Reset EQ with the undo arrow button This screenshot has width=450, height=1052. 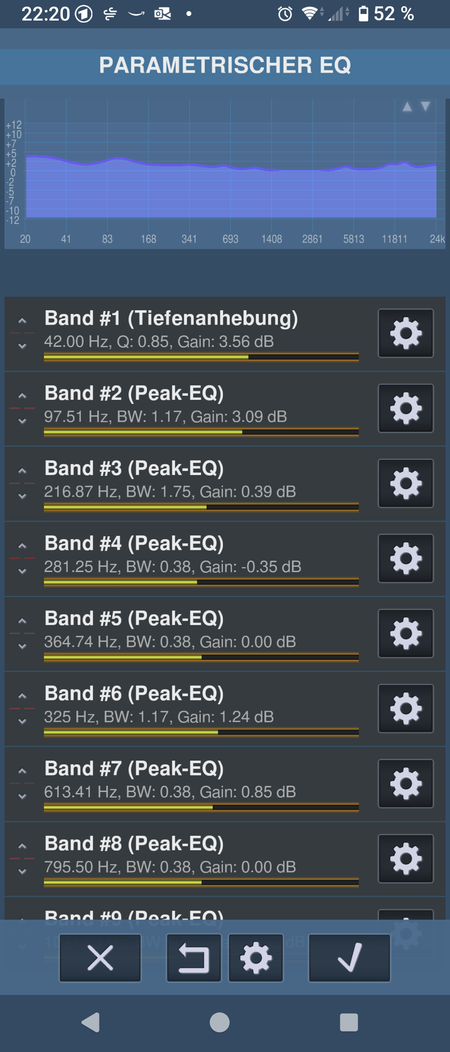pos(194,958)
